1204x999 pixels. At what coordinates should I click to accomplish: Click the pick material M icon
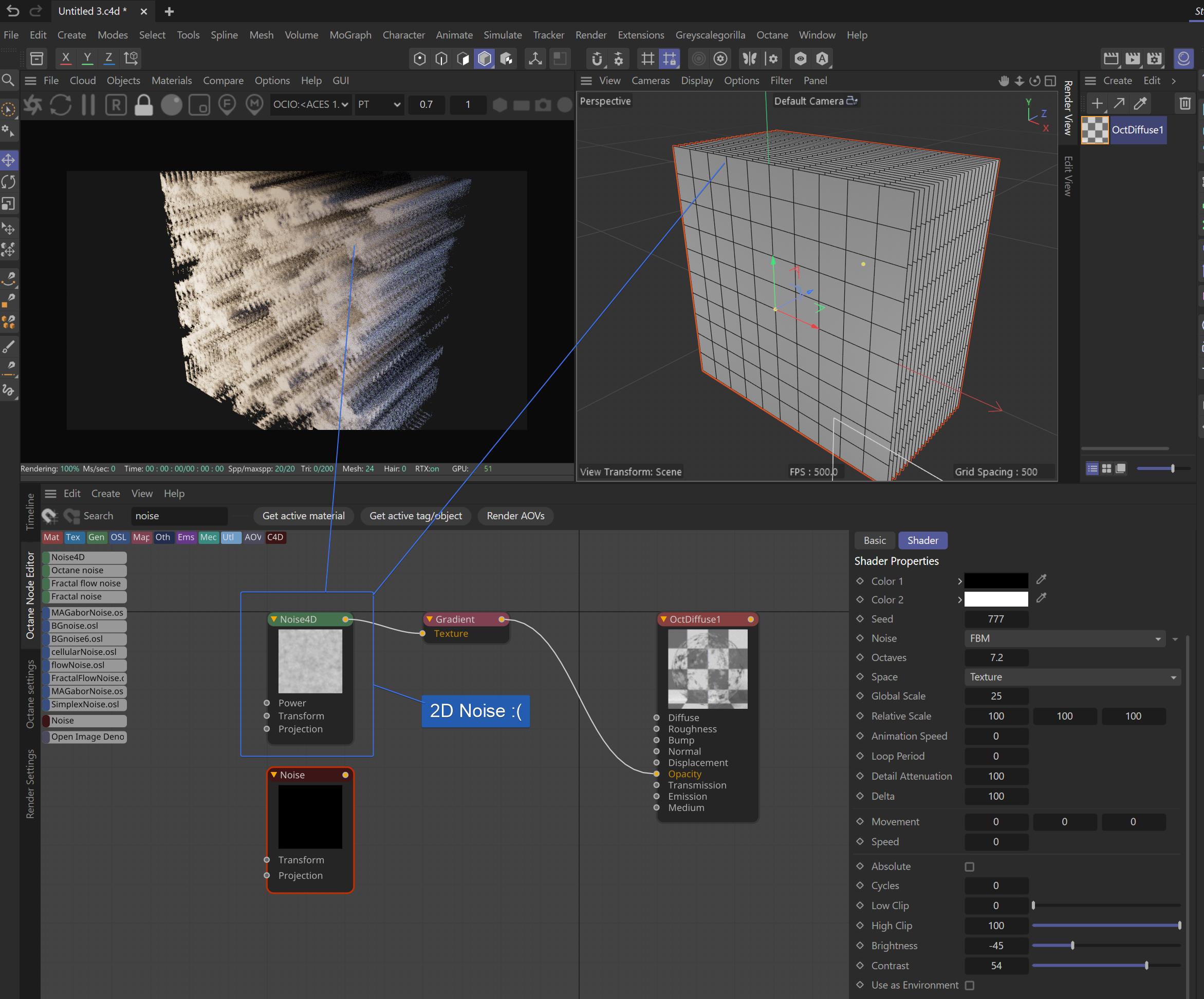(254, 105)
